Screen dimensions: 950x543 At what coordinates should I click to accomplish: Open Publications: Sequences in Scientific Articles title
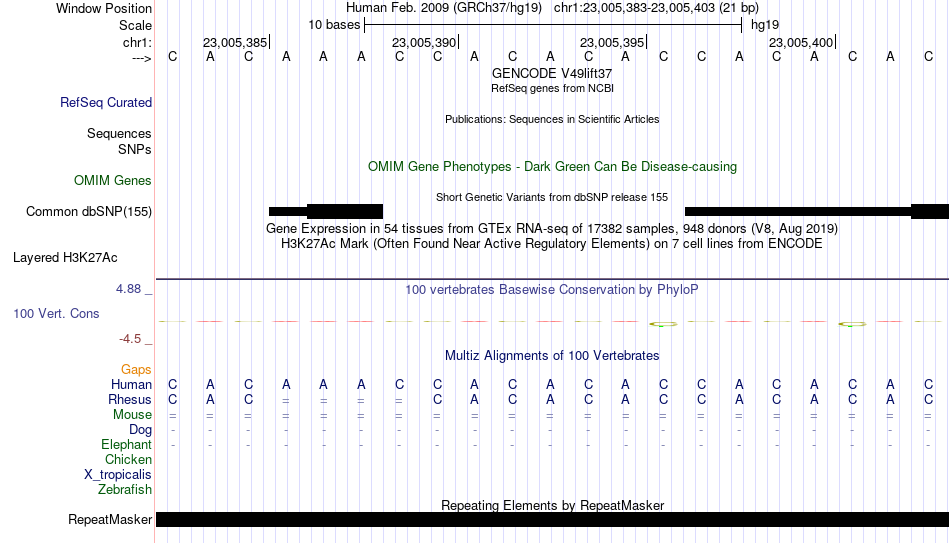[x=552, y=119]
